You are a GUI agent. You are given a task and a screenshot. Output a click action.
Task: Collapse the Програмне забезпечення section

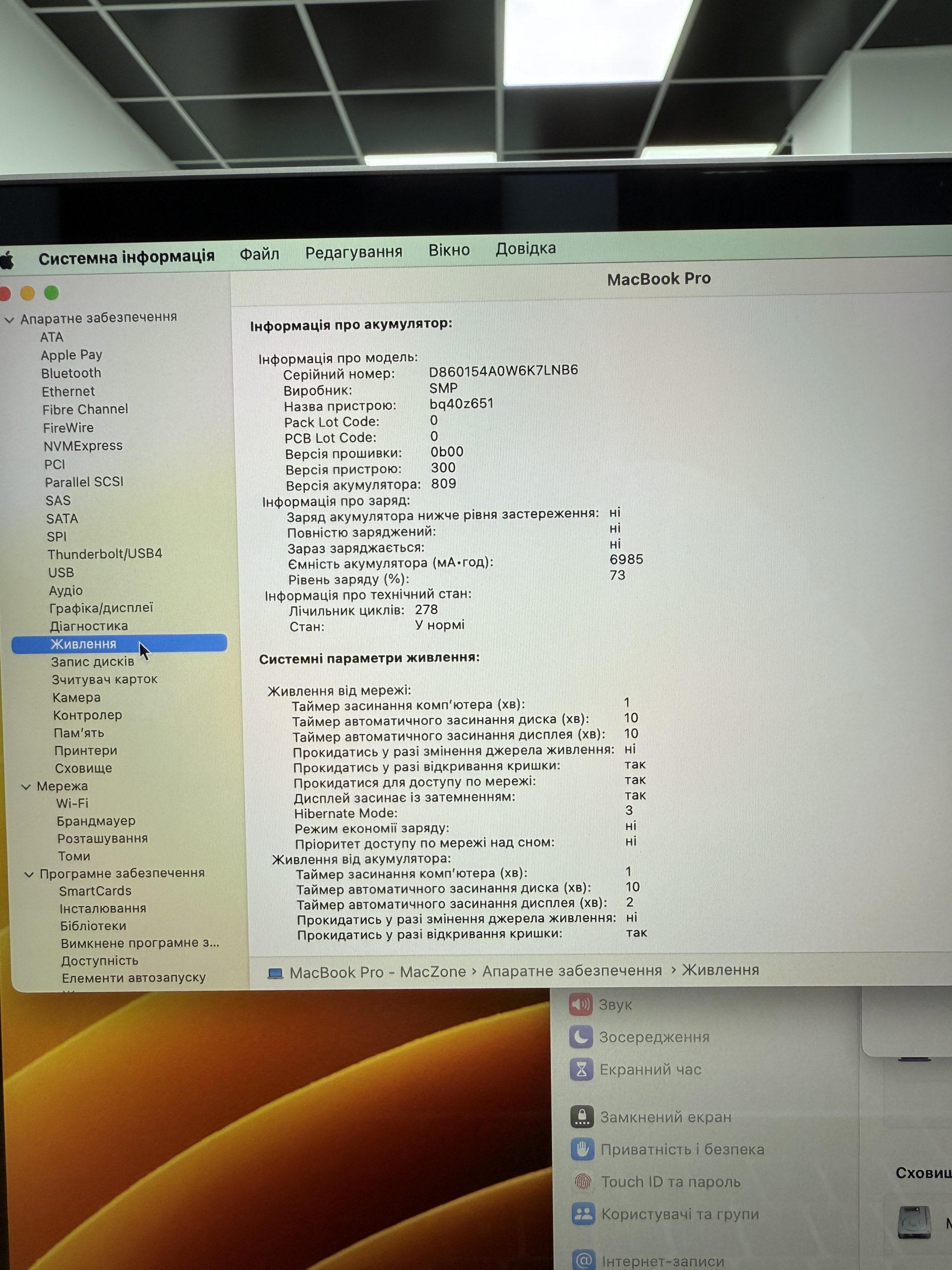[x=29, y=875]
